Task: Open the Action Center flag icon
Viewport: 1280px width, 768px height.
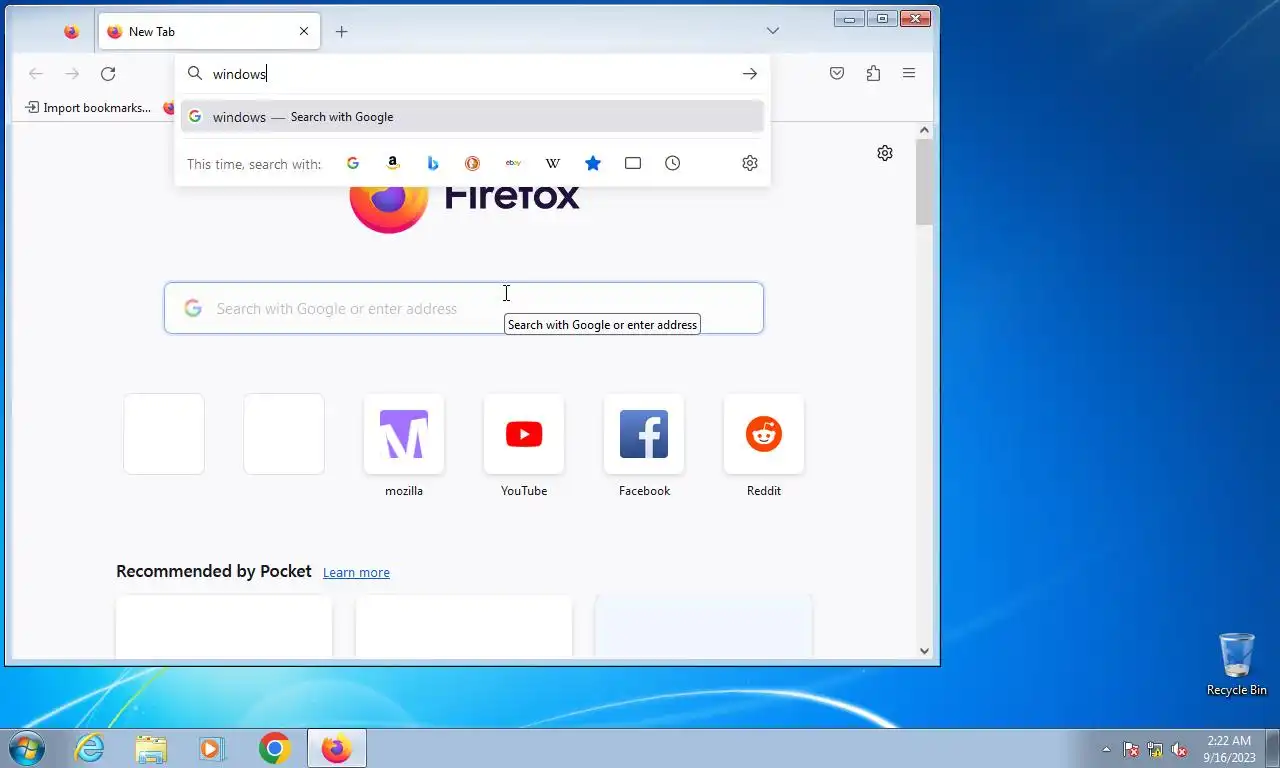Action: point(1131,749)
